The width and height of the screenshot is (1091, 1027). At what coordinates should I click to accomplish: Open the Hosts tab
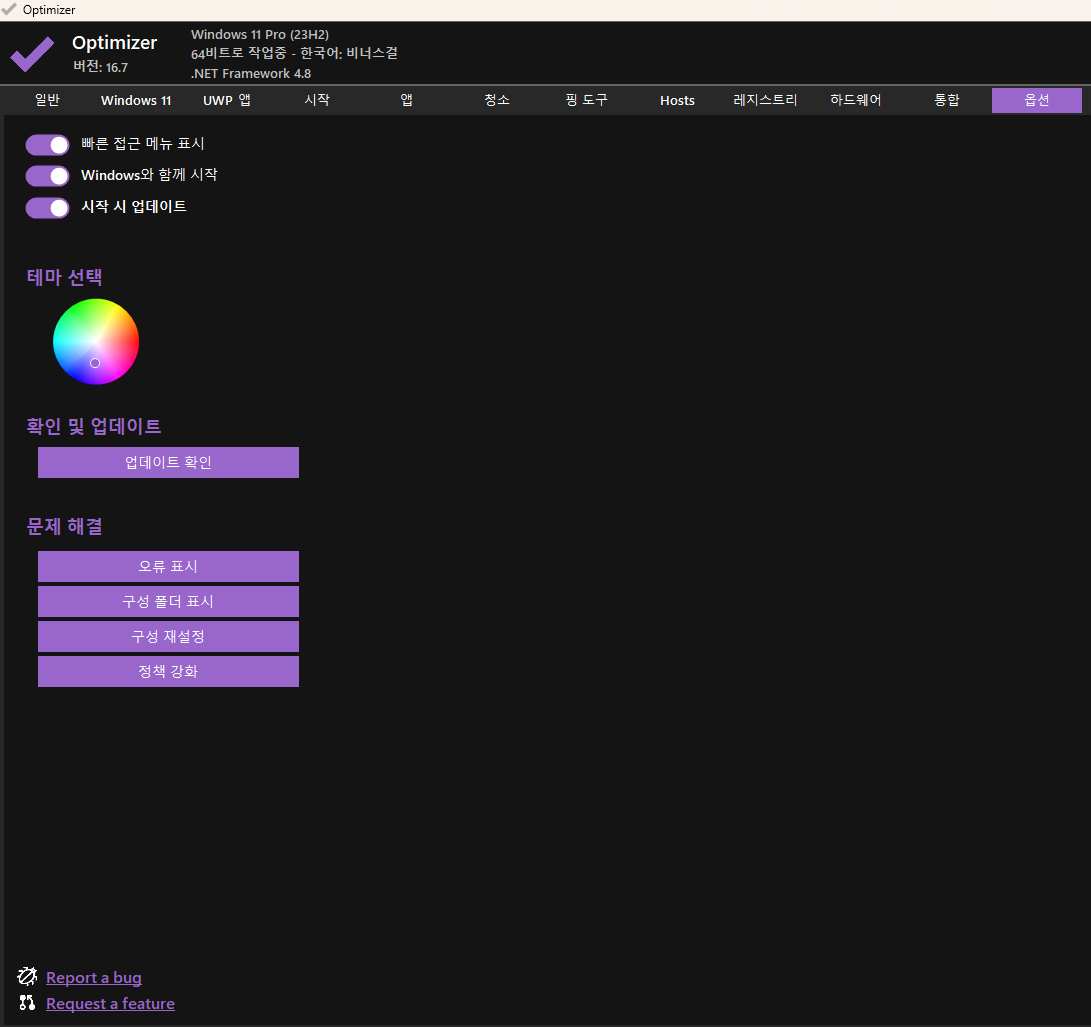677,100
